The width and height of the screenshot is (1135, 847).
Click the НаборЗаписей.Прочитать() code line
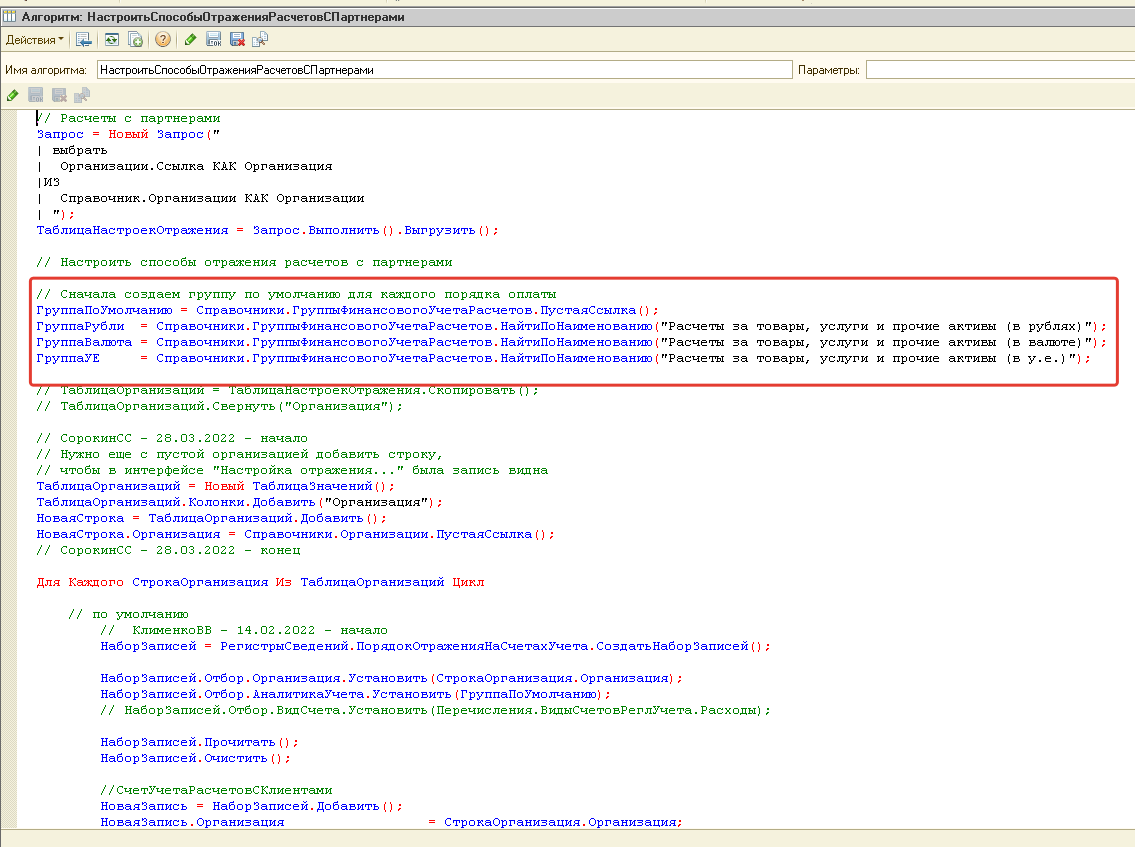[x=199, y=742]
